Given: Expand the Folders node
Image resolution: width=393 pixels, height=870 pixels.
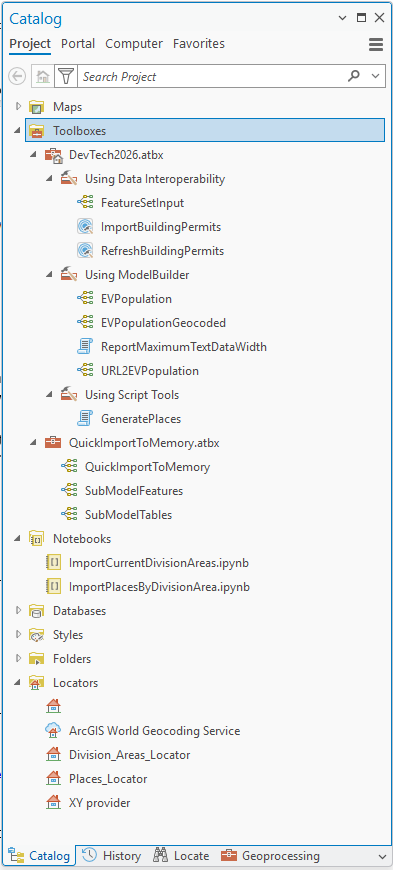Looking at the screenshot, I should tap(18, 657).
